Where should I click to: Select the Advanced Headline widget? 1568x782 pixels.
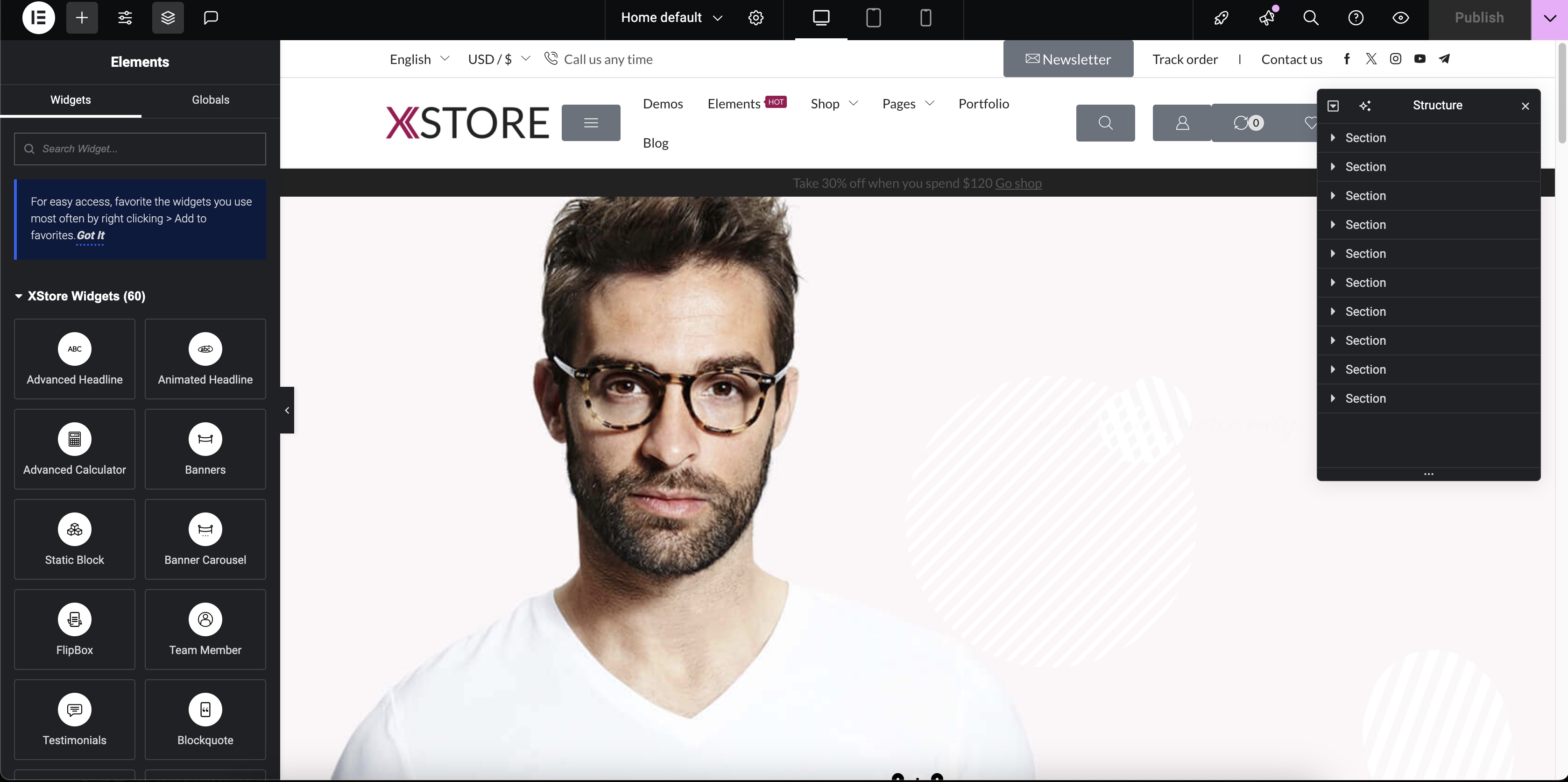[74, 359]
